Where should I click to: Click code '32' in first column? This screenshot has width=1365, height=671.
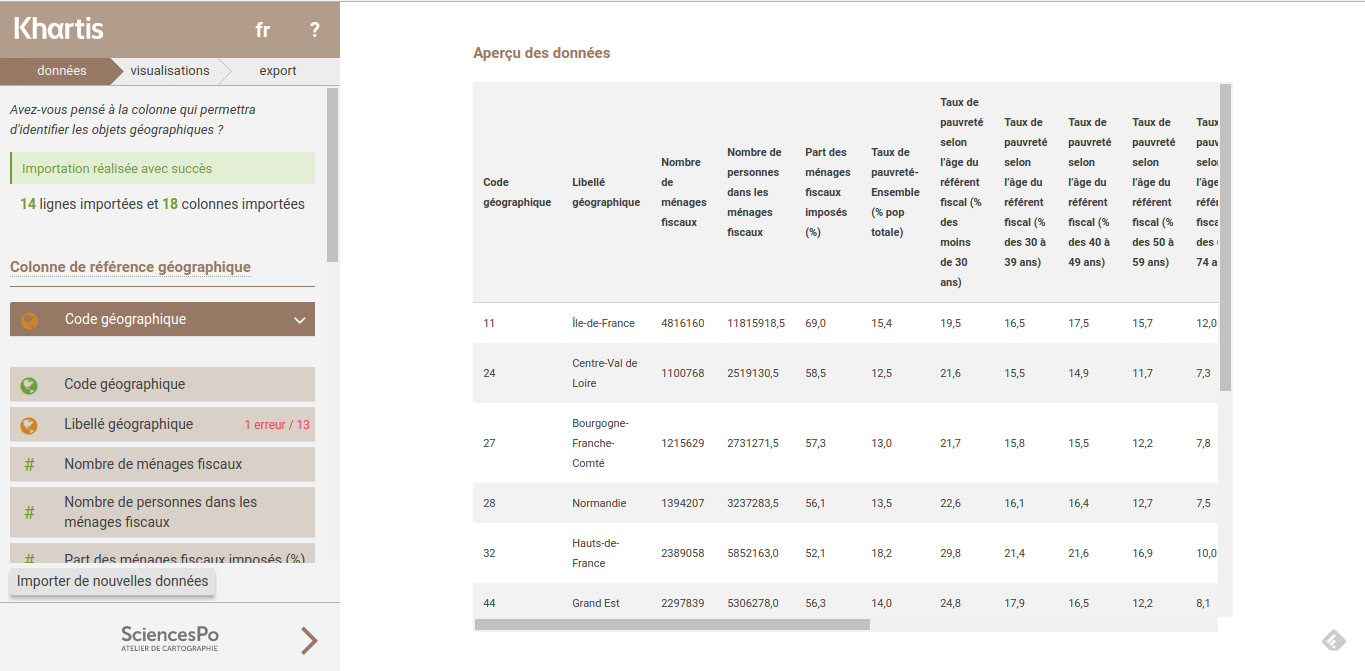[489, 553]
